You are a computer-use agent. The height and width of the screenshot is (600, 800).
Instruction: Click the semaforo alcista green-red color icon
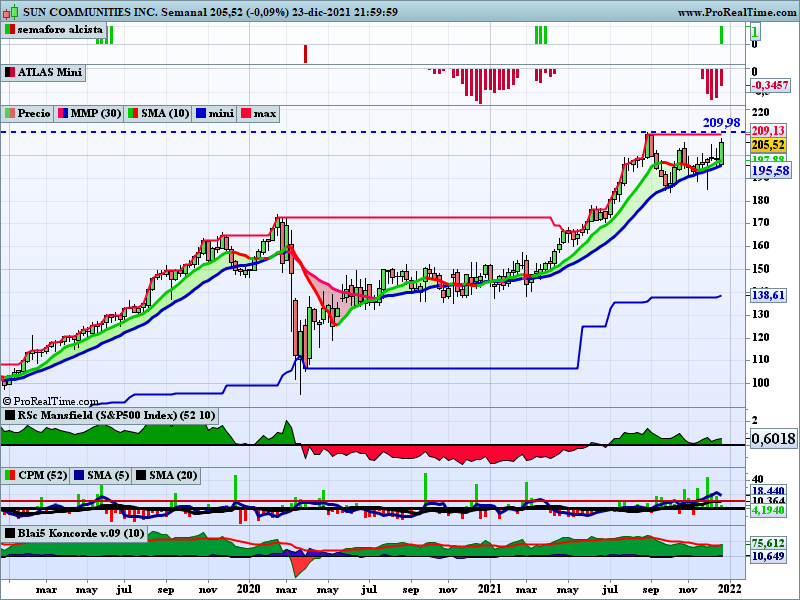tap(10, 30)
